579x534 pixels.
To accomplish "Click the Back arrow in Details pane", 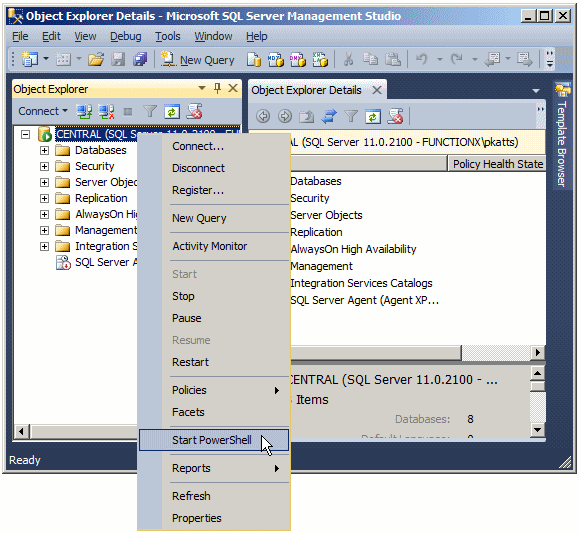I will 263,116.
